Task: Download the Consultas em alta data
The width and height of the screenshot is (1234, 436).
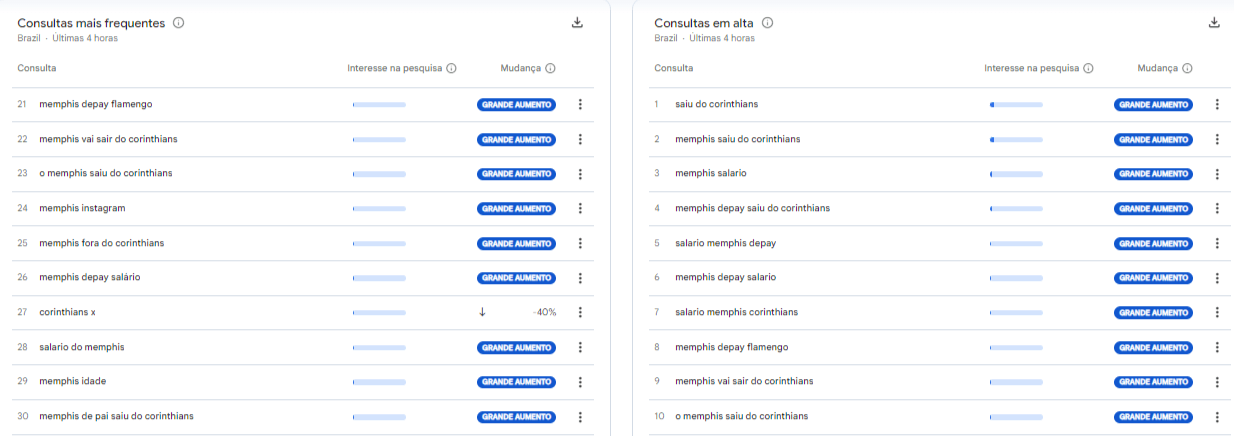Action: pos(1214,23)
